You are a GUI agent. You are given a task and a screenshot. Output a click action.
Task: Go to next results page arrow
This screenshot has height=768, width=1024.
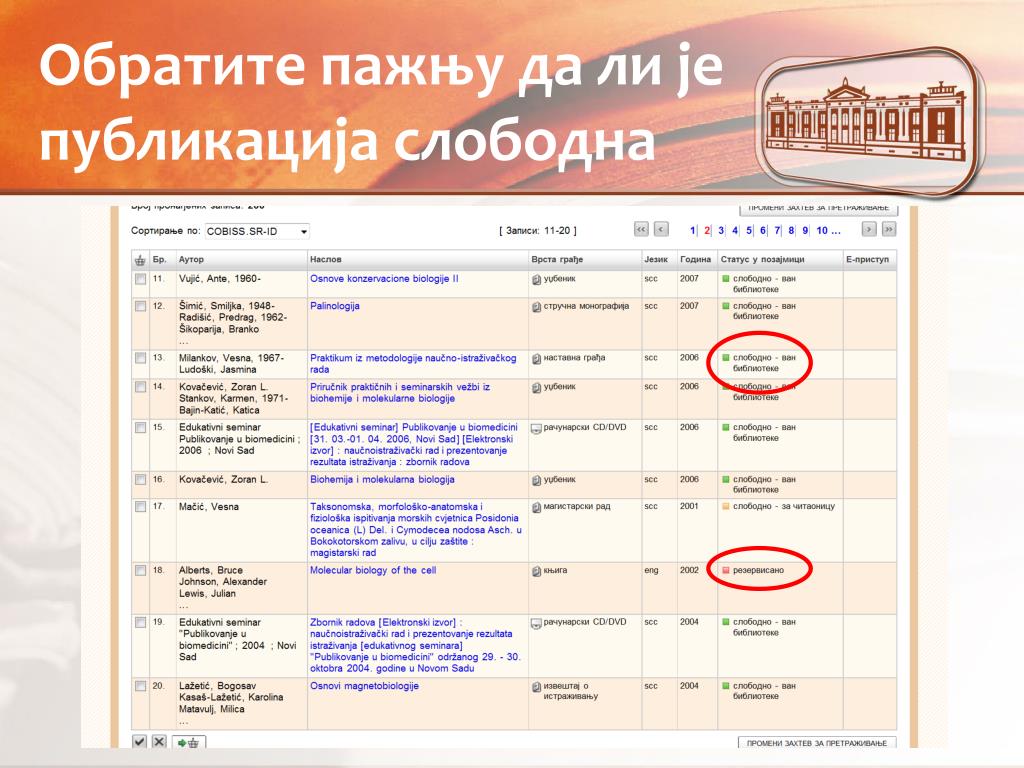point(869,229)
